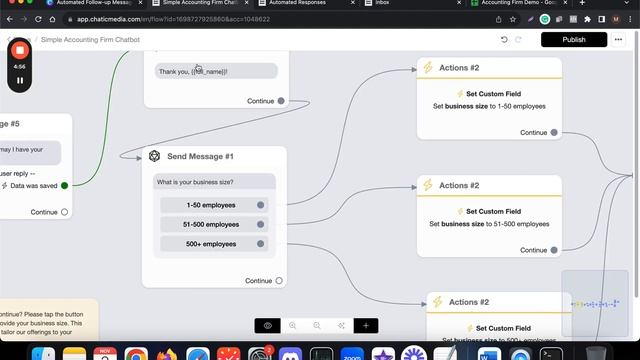Open Set Custom Field for 1-50 employees
Image resolution: width=640 pixels, height=360 pixels.
489,100
